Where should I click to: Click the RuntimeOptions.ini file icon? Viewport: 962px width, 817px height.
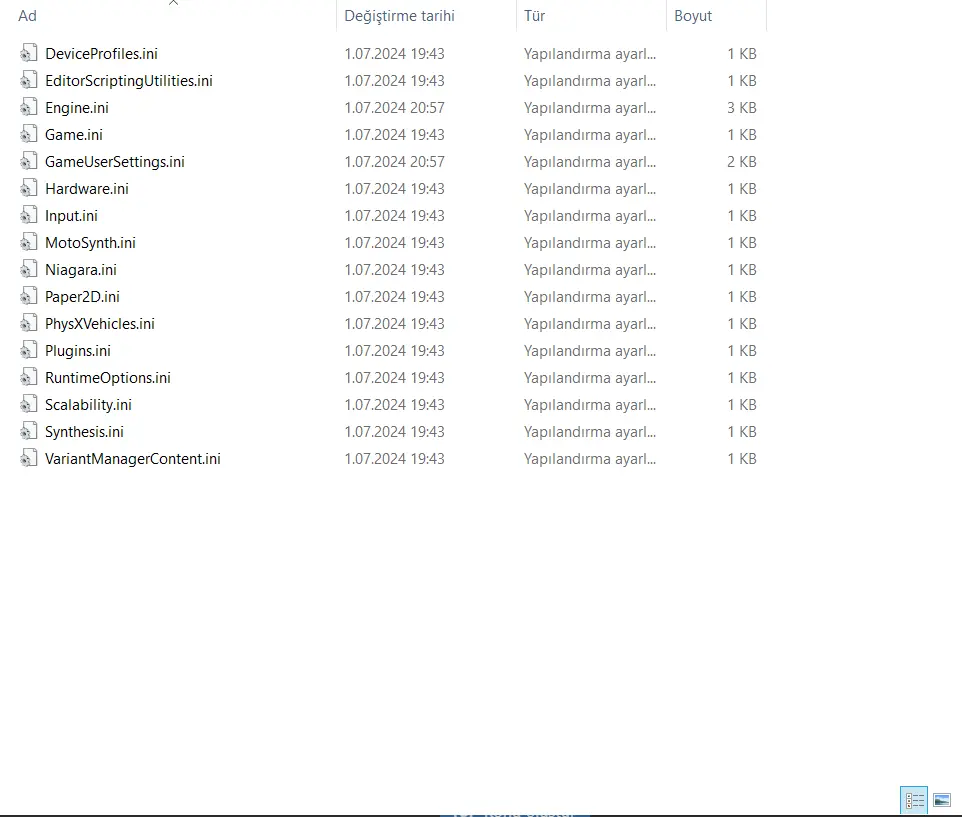28,377
